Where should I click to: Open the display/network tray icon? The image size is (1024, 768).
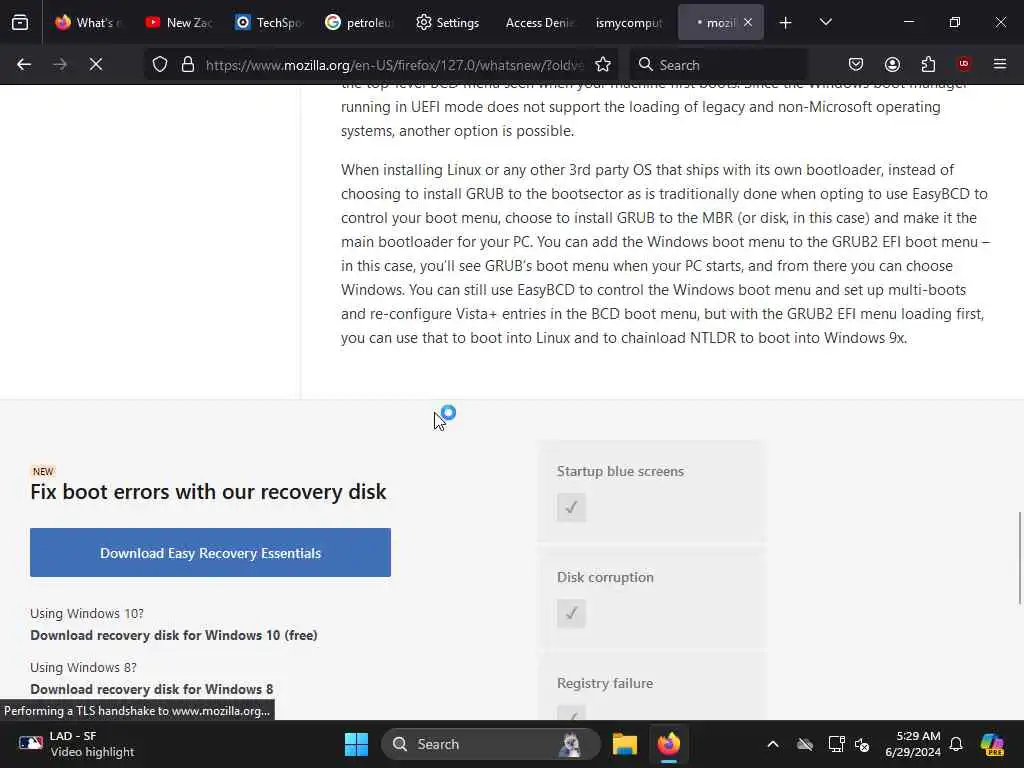coord(836,744)
